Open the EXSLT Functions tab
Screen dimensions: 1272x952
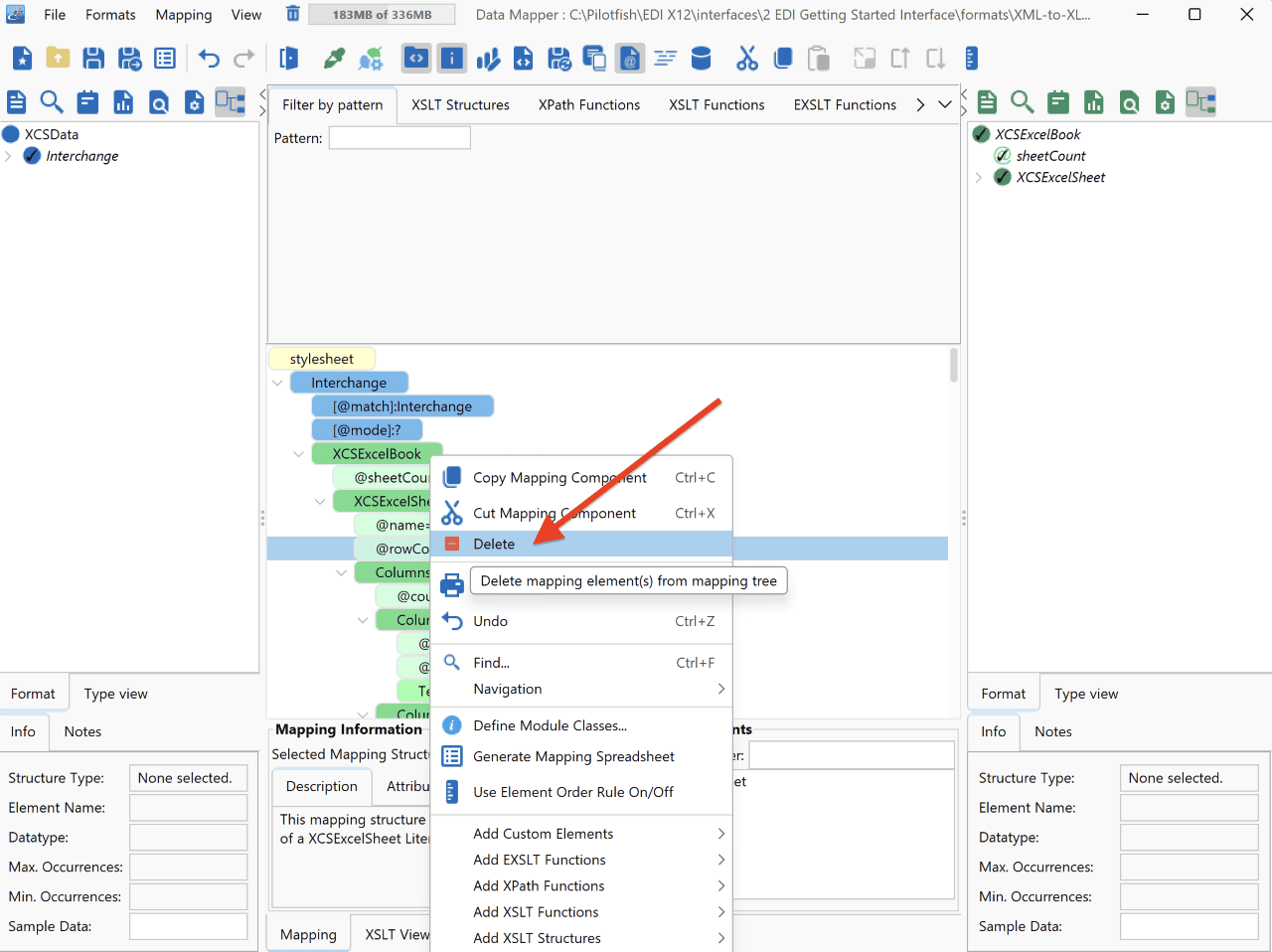coord(845,104)
